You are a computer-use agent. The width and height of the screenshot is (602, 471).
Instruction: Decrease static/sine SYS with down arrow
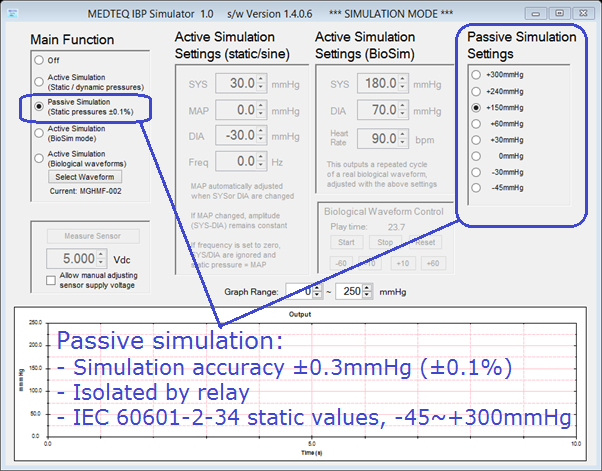[x=261, y=88]
